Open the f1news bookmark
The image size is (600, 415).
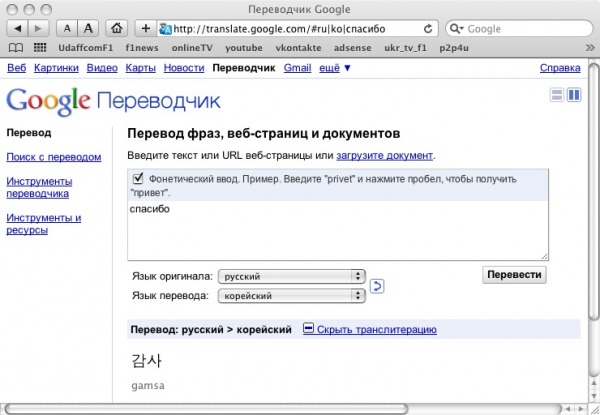click(142, 48)
